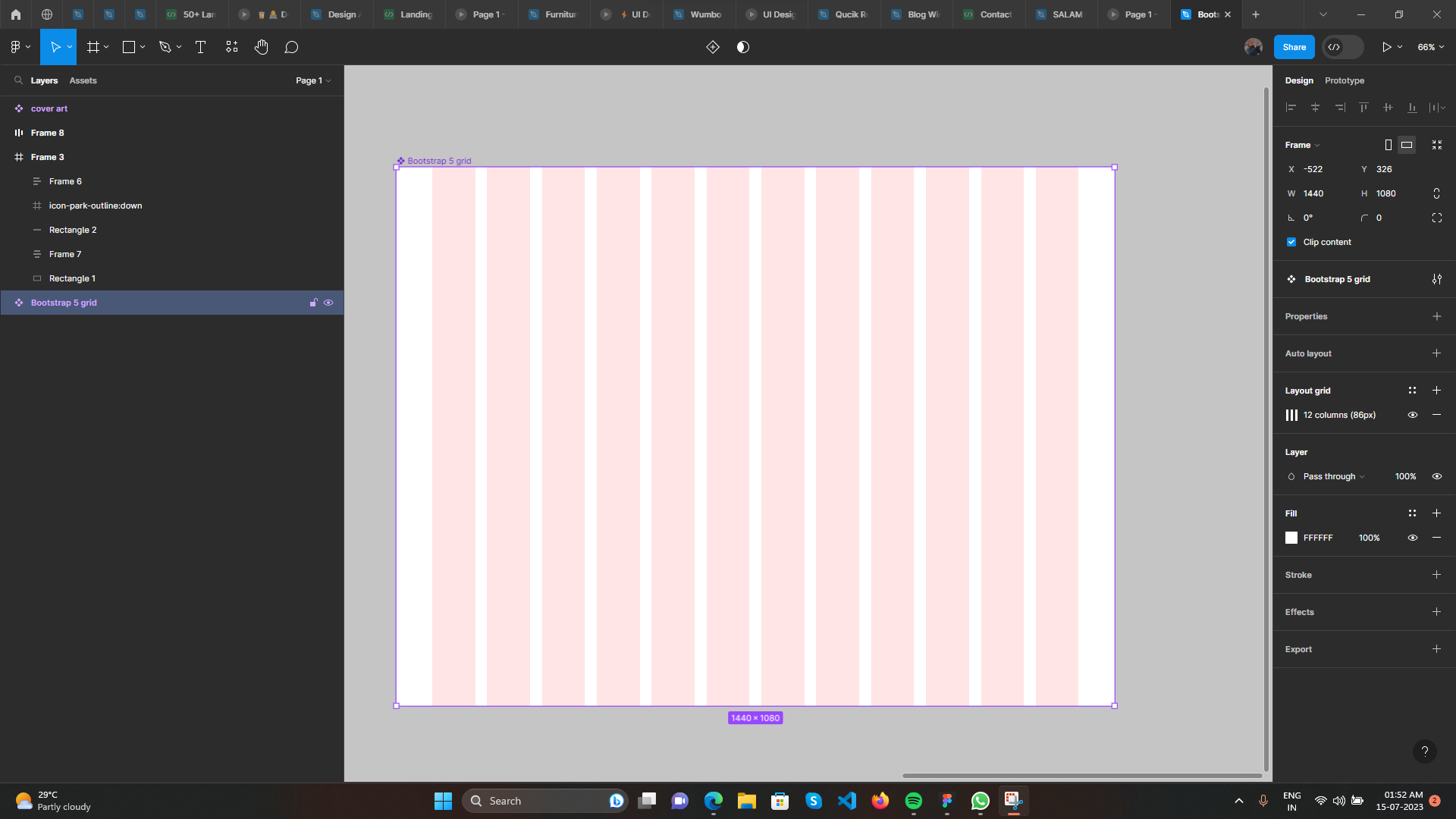Click the white FFFFFF fill swatch
This screenshot has width=1456, height=819.
[1291, 538]
